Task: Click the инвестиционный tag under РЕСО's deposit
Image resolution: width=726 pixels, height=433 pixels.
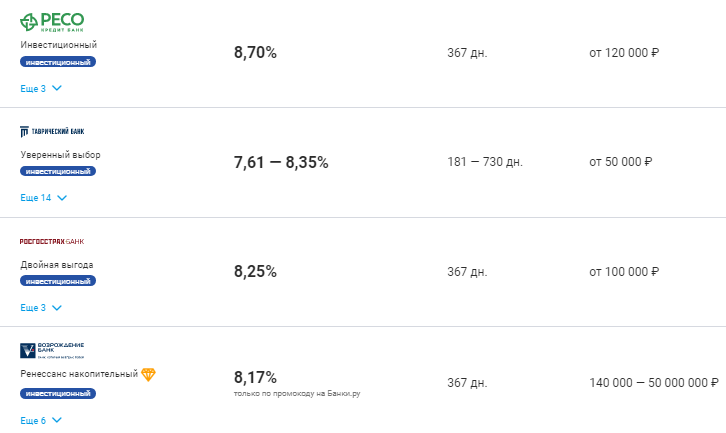Action: click(58, 62)
